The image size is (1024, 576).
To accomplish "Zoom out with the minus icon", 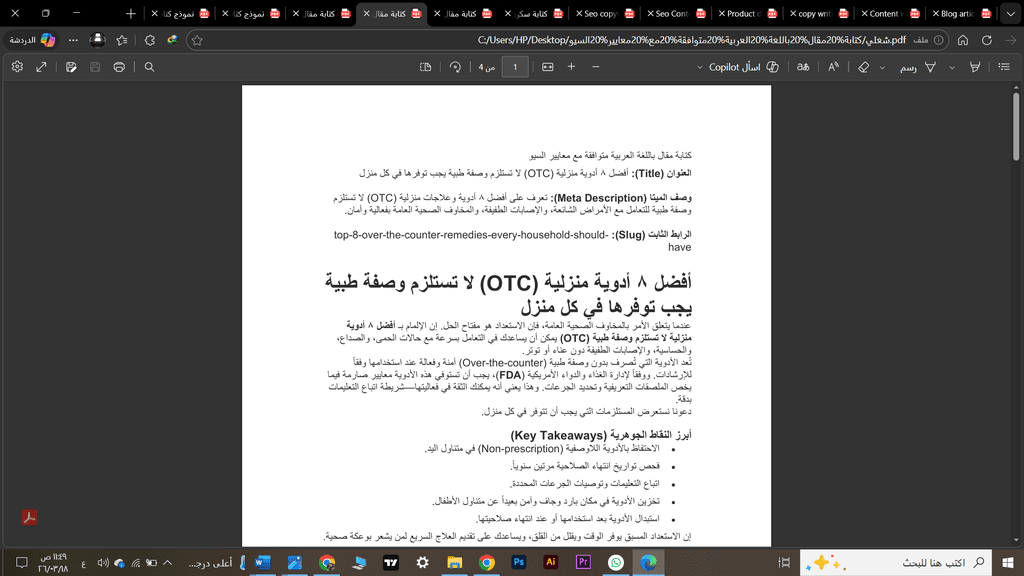I will click(596, 67).
